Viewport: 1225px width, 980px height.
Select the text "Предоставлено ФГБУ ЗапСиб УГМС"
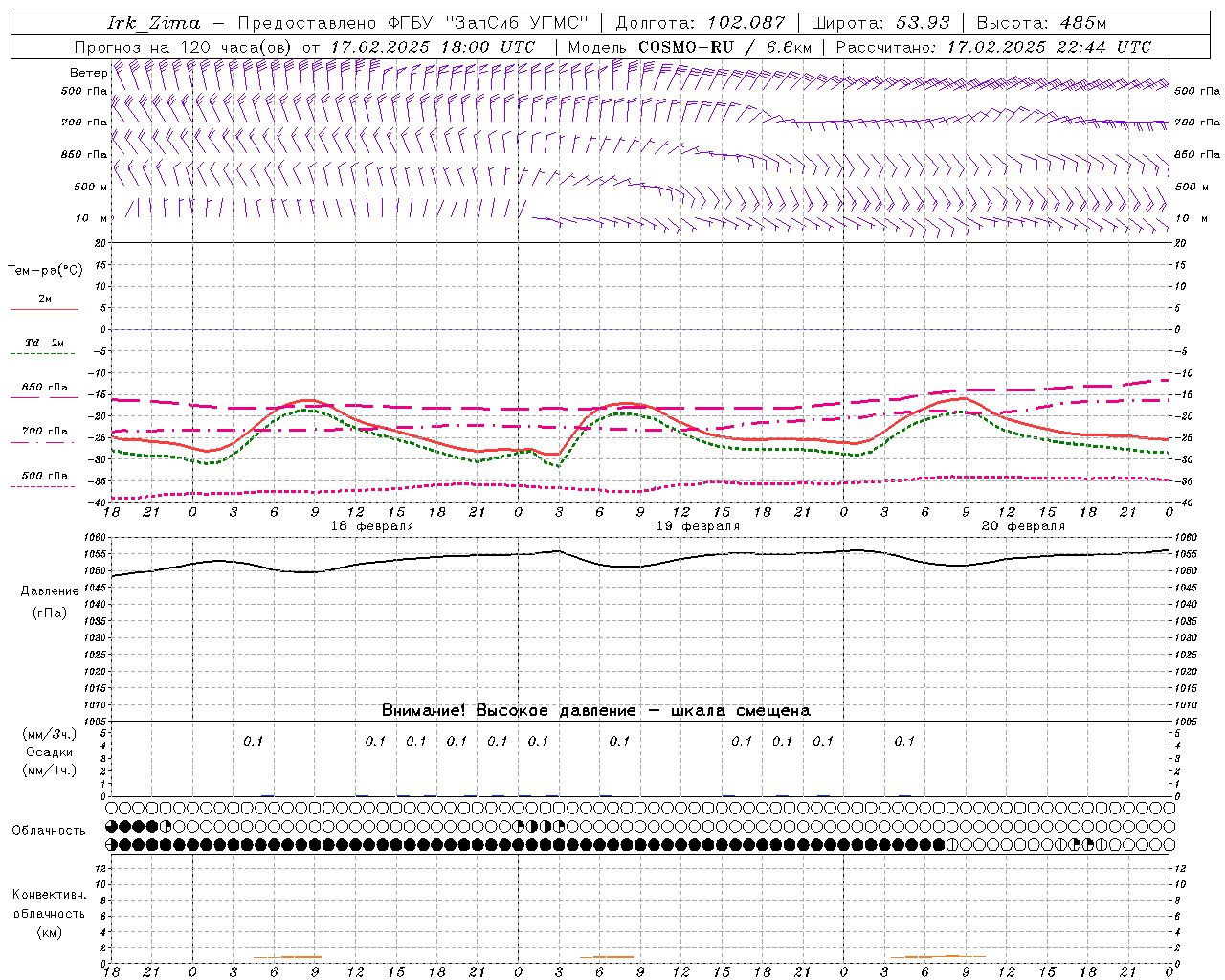413,23
